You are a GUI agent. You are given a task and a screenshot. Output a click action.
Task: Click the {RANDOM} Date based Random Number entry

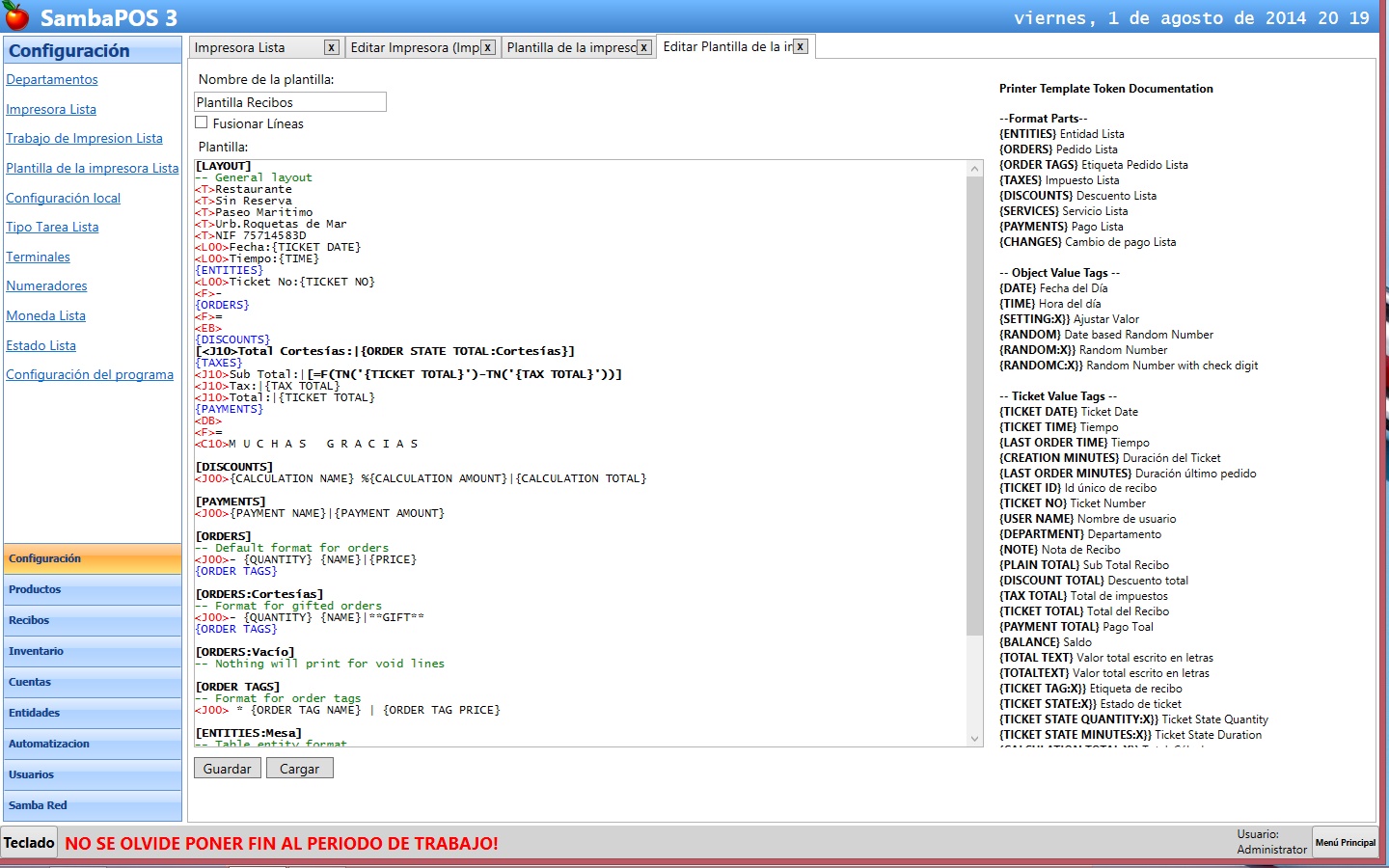pos(1106,335)
